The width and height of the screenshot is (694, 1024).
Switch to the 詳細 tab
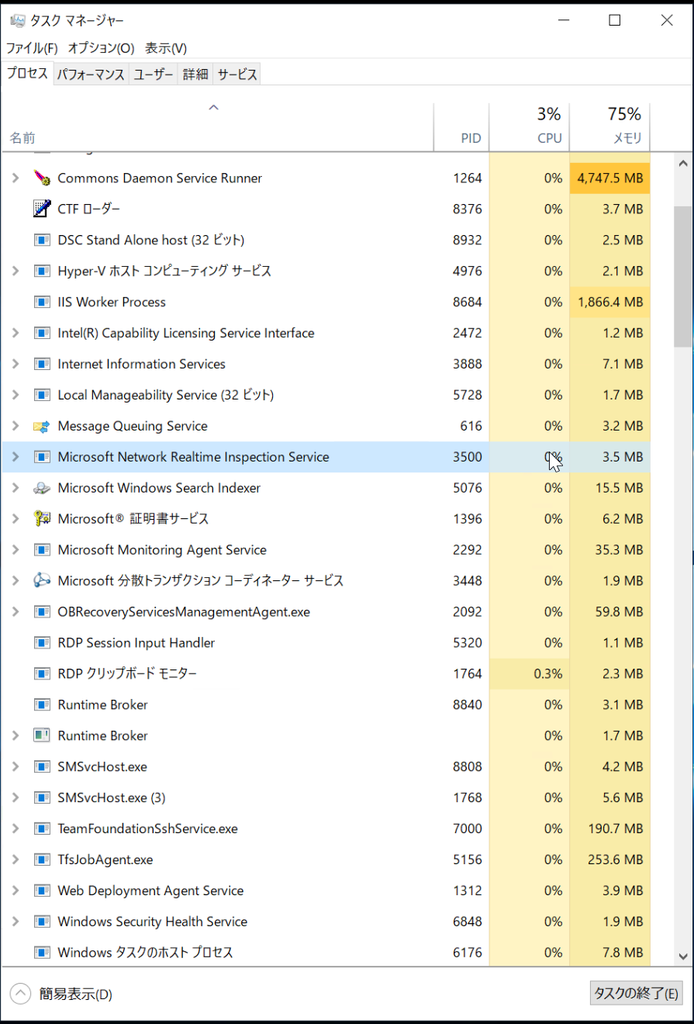click(x=195, y=74)
